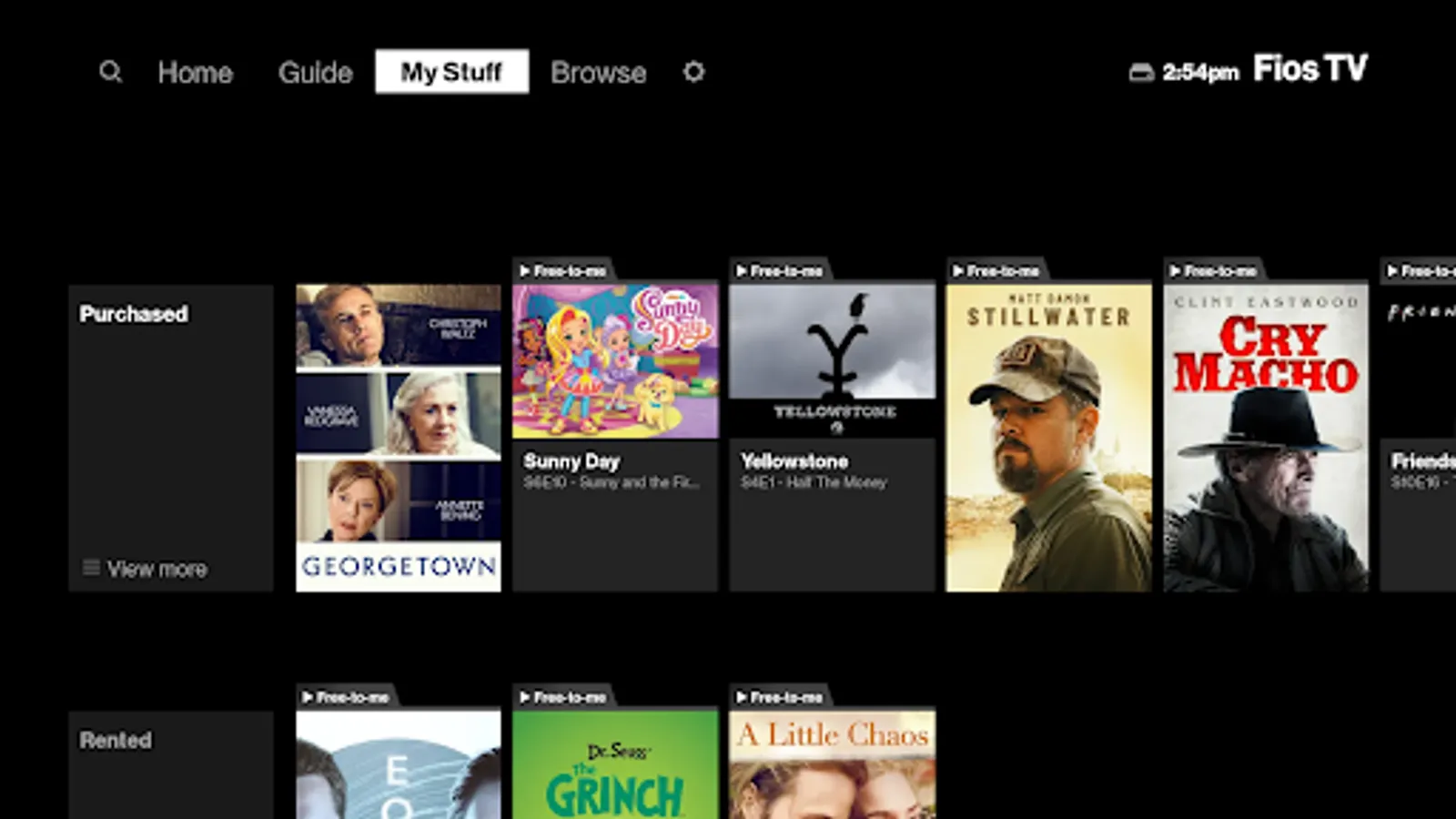Click the DVR box icon beside the clock
The height and width of the screenshot is (819, 1456).
coord(1141,72)
